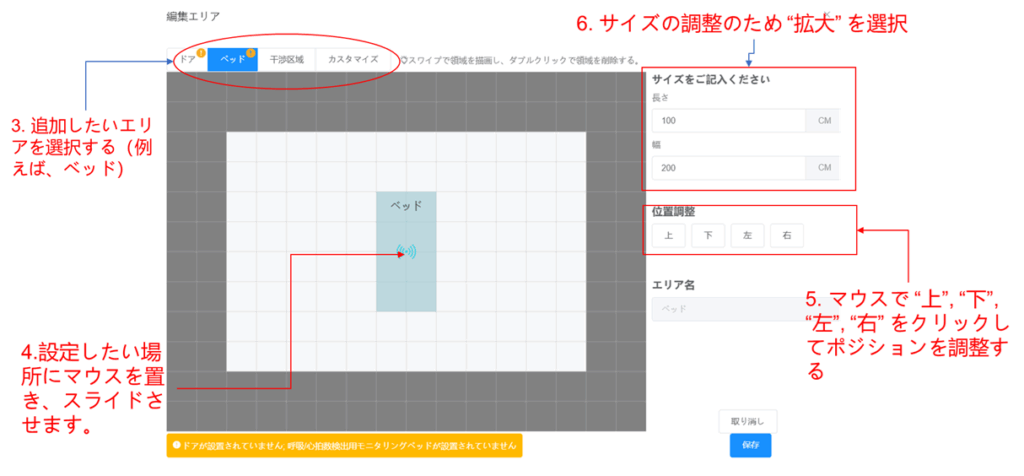This screenshot has height=476, width=1024.
Task: Click the warning badge on the ドア tab
Action: 201,53
